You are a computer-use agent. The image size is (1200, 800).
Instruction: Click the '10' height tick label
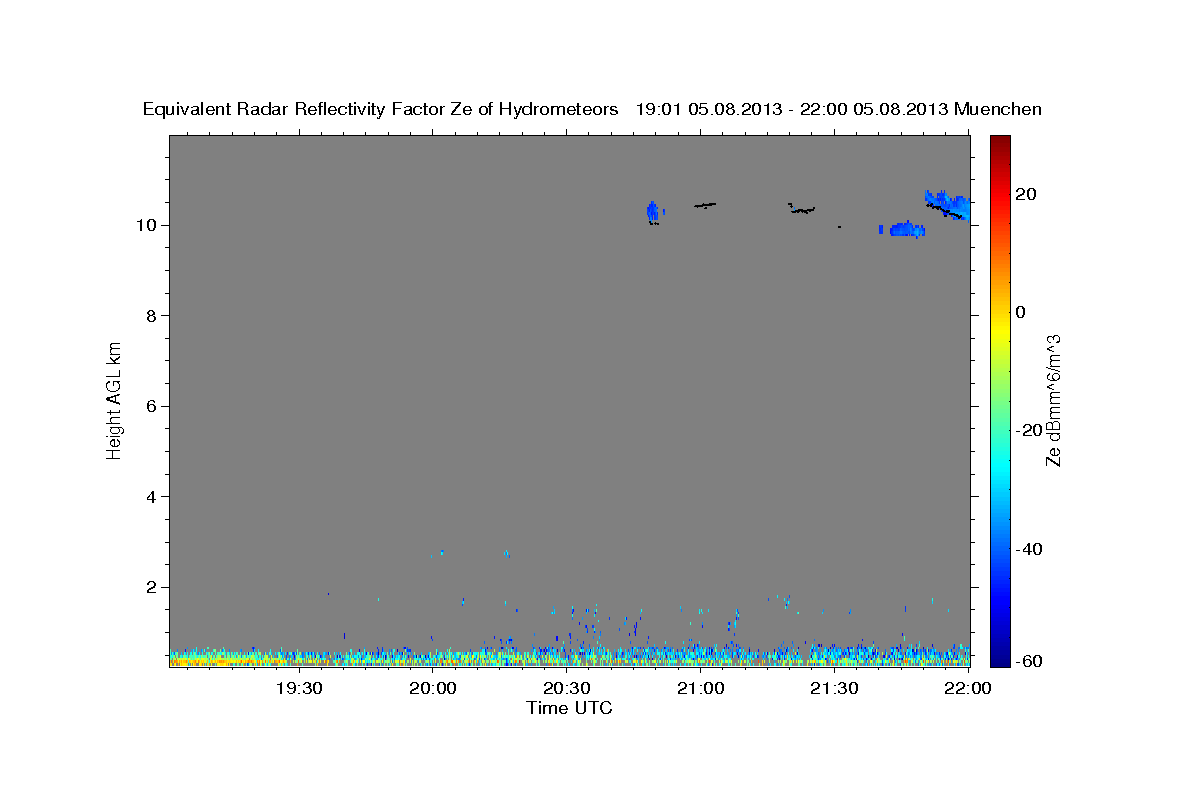(145, 225)
